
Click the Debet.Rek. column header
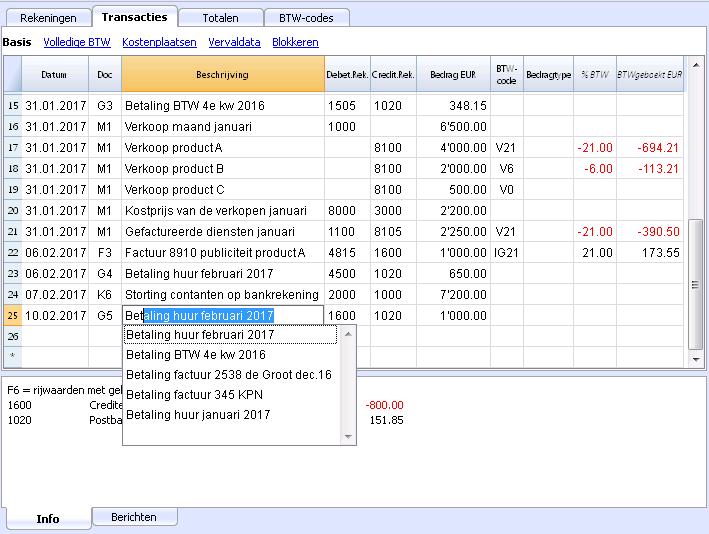pos(347,75)
